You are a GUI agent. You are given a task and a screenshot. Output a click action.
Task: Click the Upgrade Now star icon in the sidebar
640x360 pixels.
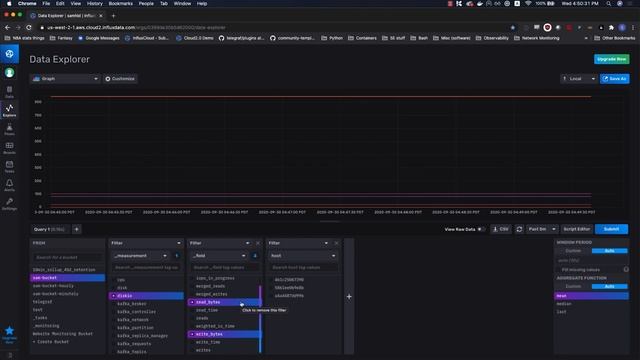9,334
